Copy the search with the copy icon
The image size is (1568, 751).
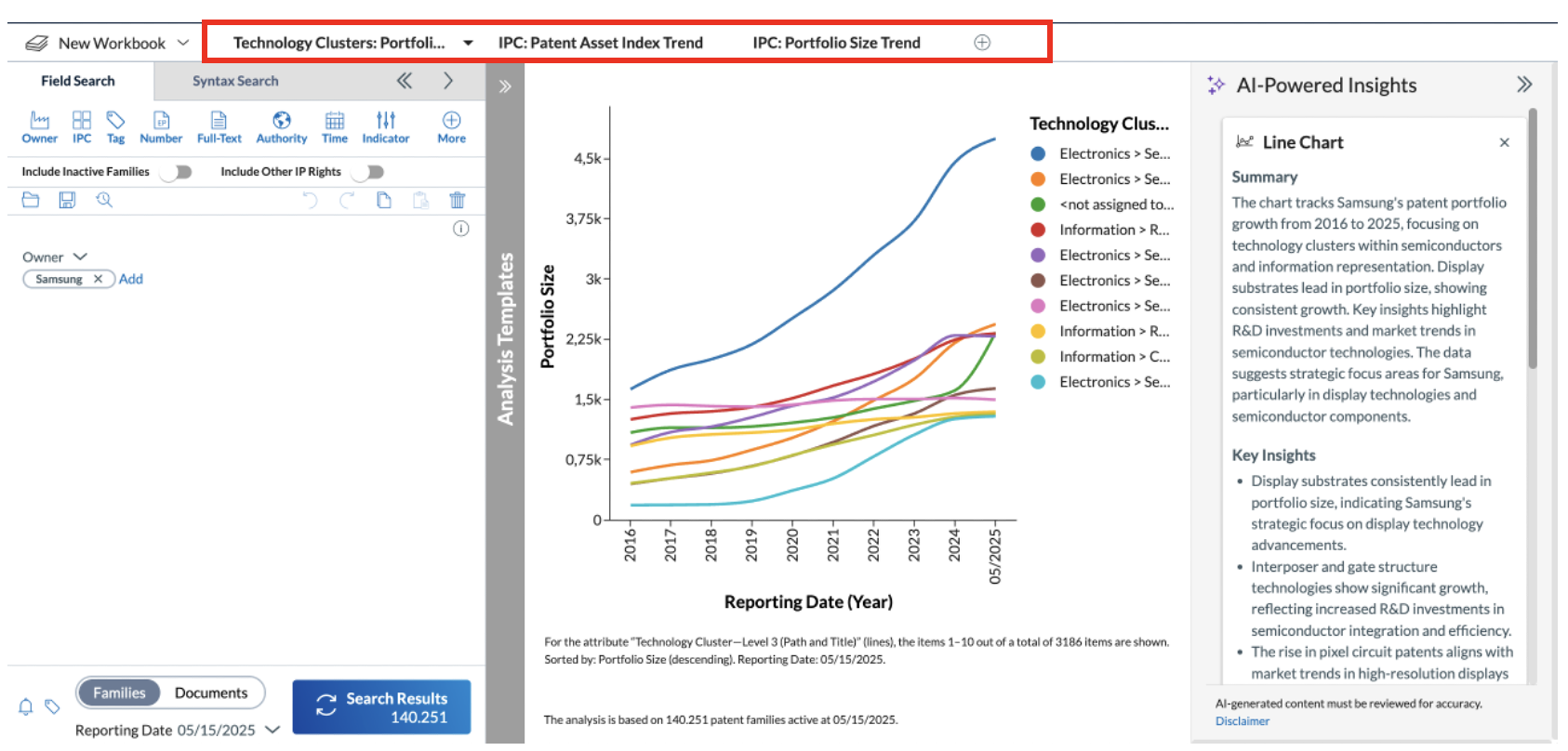(384, 200)
